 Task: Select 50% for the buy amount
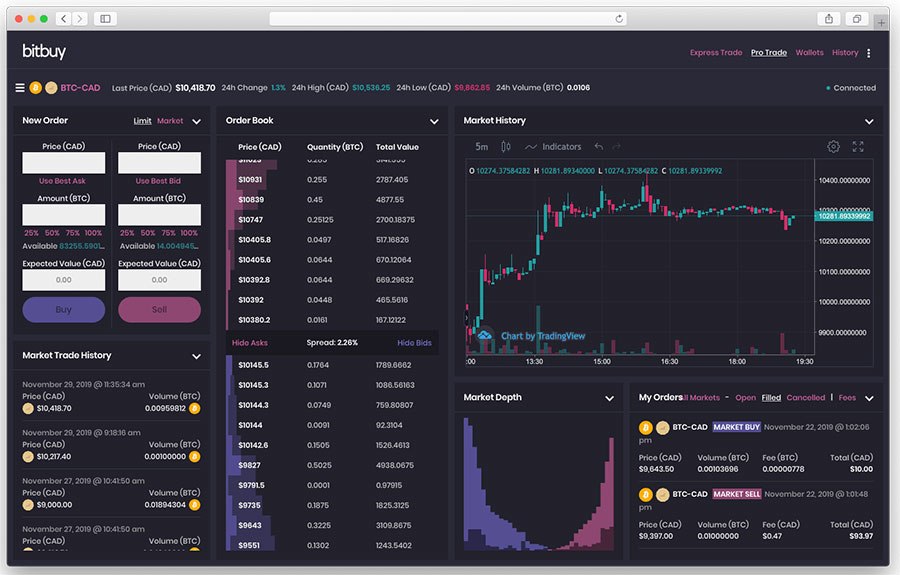tap(52, 232)
